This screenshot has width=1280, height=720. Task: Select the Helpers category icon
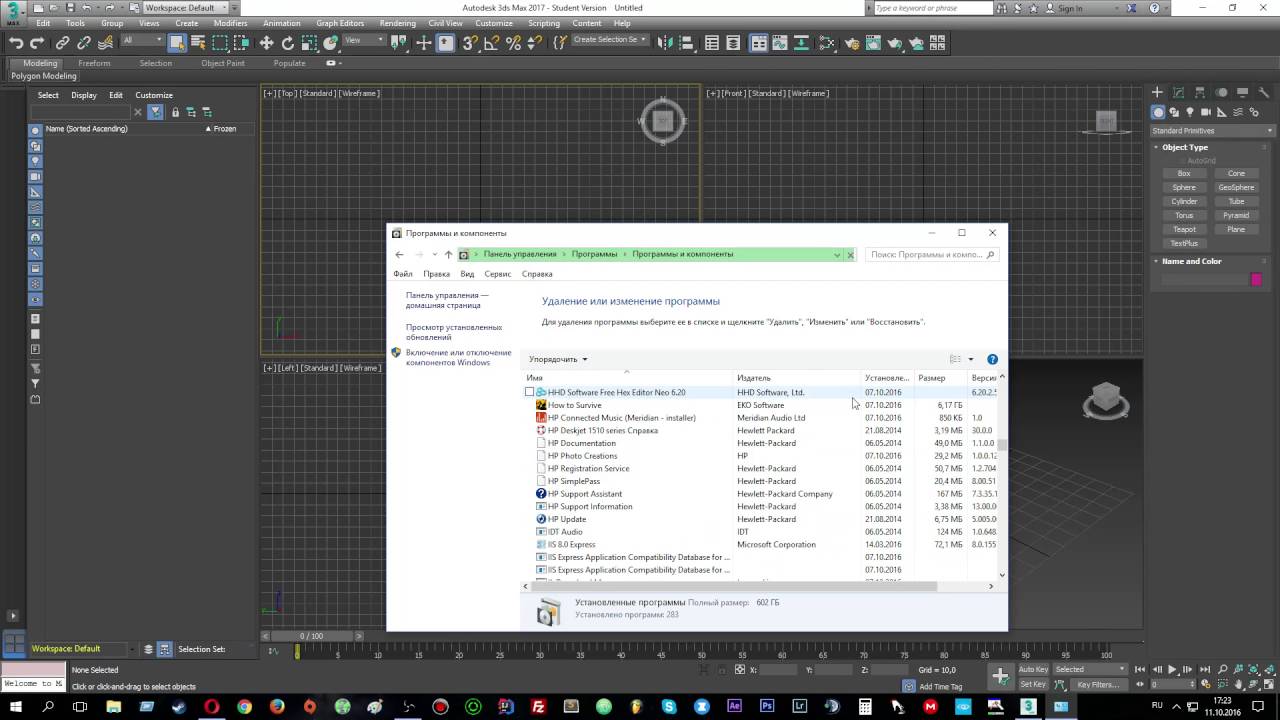[1223, 112]
